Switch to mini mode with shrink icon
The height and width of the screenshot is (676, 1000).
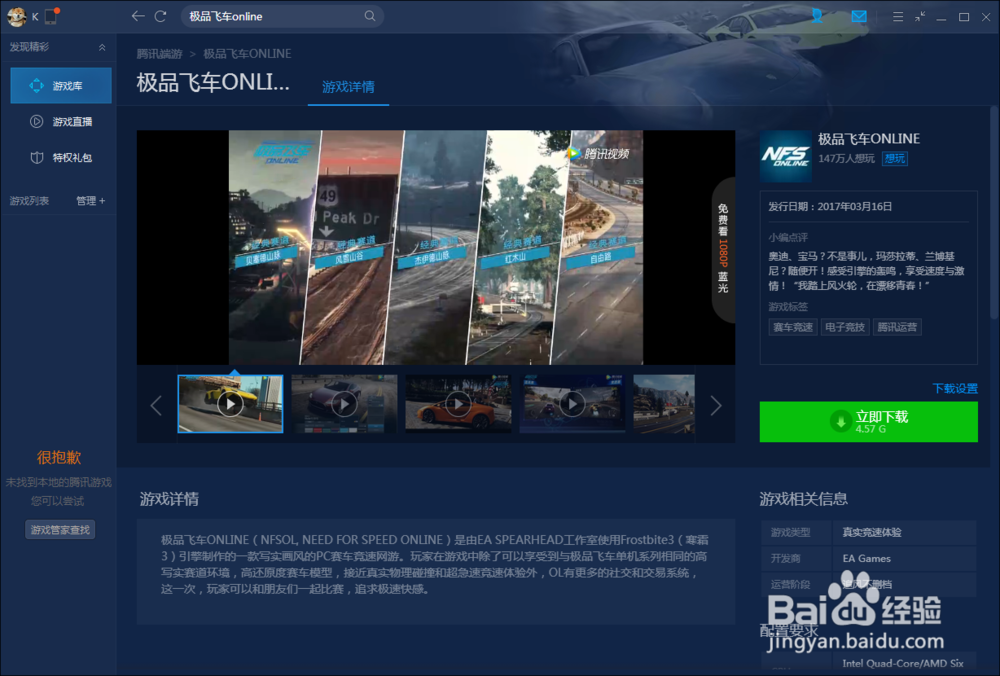[920, 17]
